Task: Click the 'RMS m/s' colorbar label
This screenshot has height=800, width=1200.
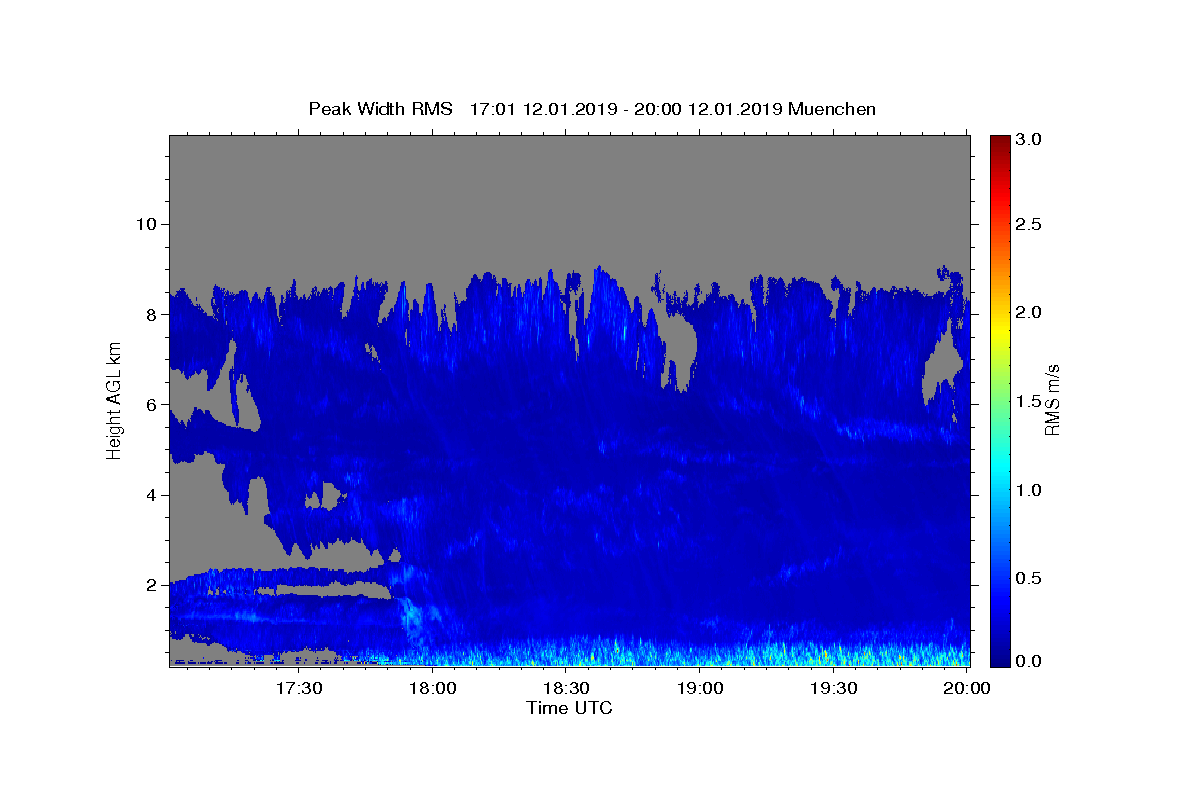Action: coord(1051,400)
